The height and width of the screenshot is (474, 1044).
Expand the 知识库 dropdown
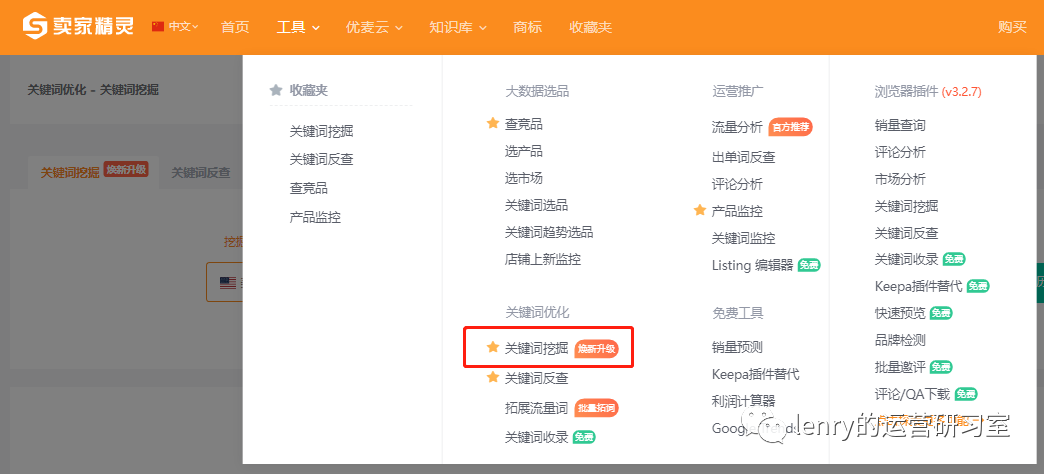pyautogui.click(x=457, y=27)
